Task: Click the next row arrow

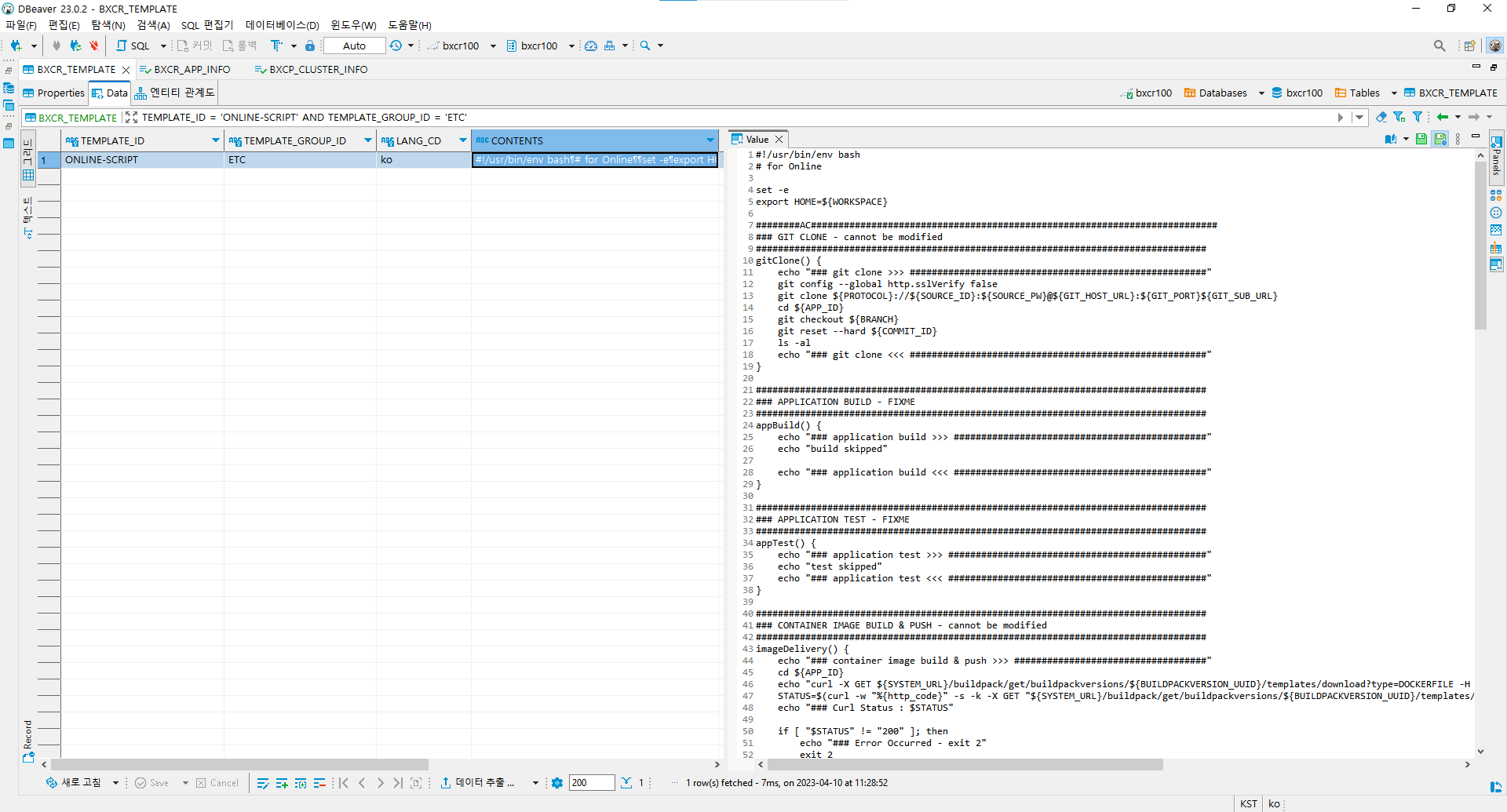Action: [x=381, y=783]
